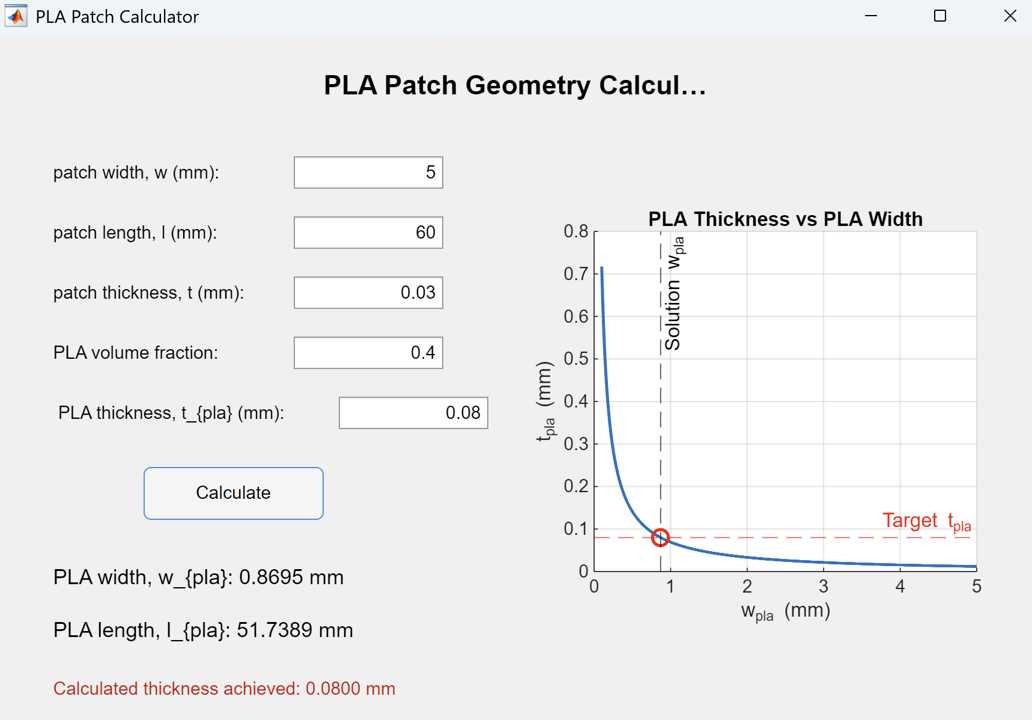Click the 'PLA length, l_{pla}: 51.7389 mm' result
The width and height of the screenshot is (1032, 720).
coord(203,630)
